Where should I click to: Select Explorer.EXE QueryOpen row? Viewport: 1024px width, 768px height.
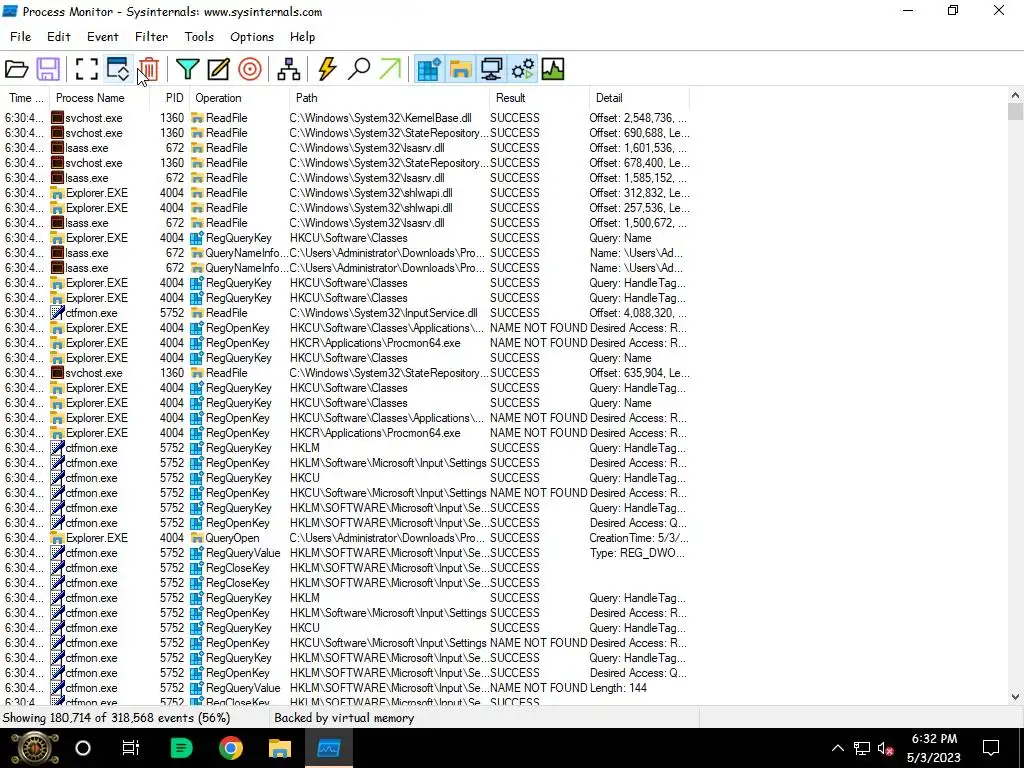click(x=346, y=539)
